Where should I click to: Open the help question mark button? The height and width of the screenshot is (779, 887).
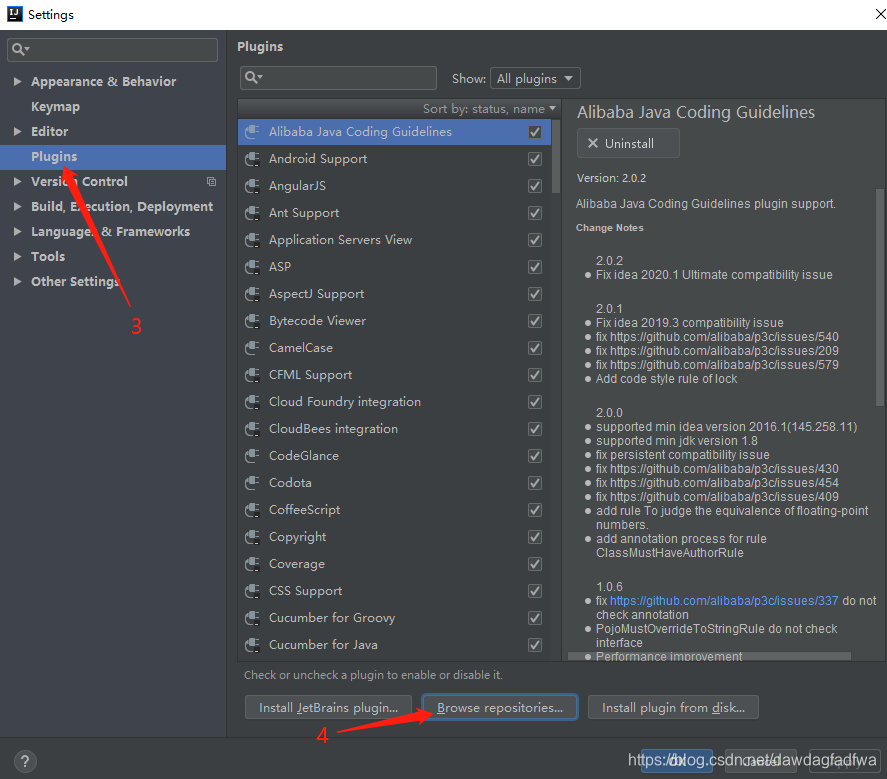25,761
